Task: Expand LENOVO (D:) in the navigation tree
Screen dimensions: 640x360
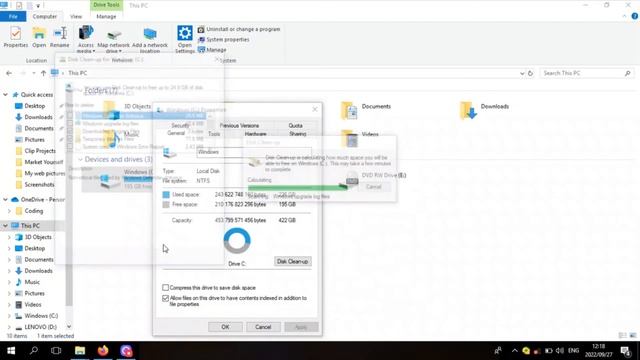Action: click(x=9, y=327)
